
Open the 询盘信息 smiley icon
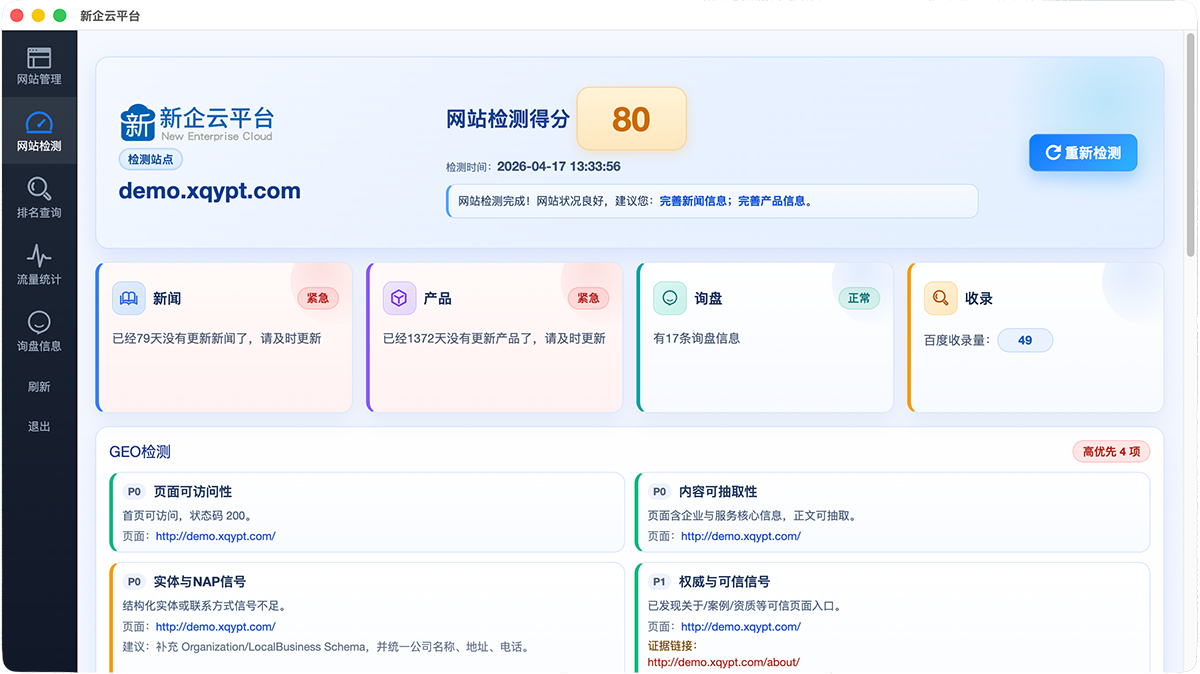pos(39,322)
